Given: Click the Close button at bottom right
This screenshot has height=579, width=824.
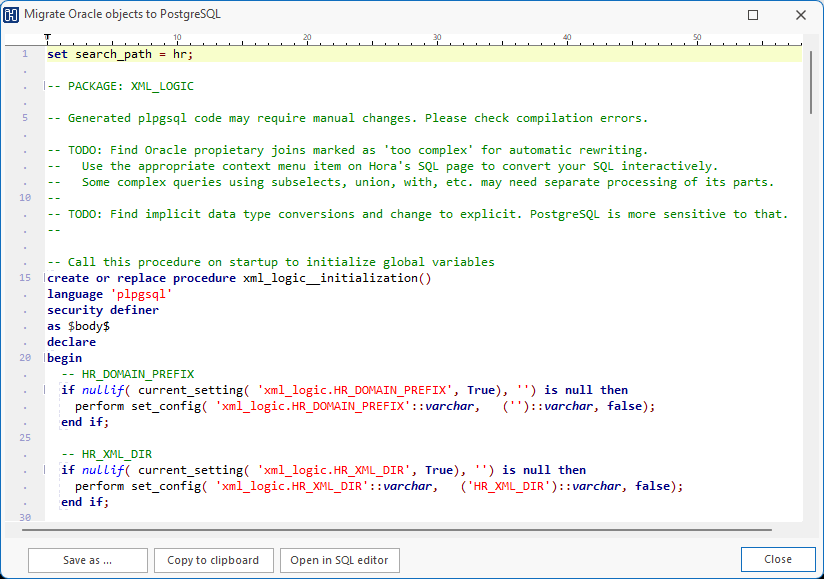Looking at the screenshot, I should coord(777,560).
